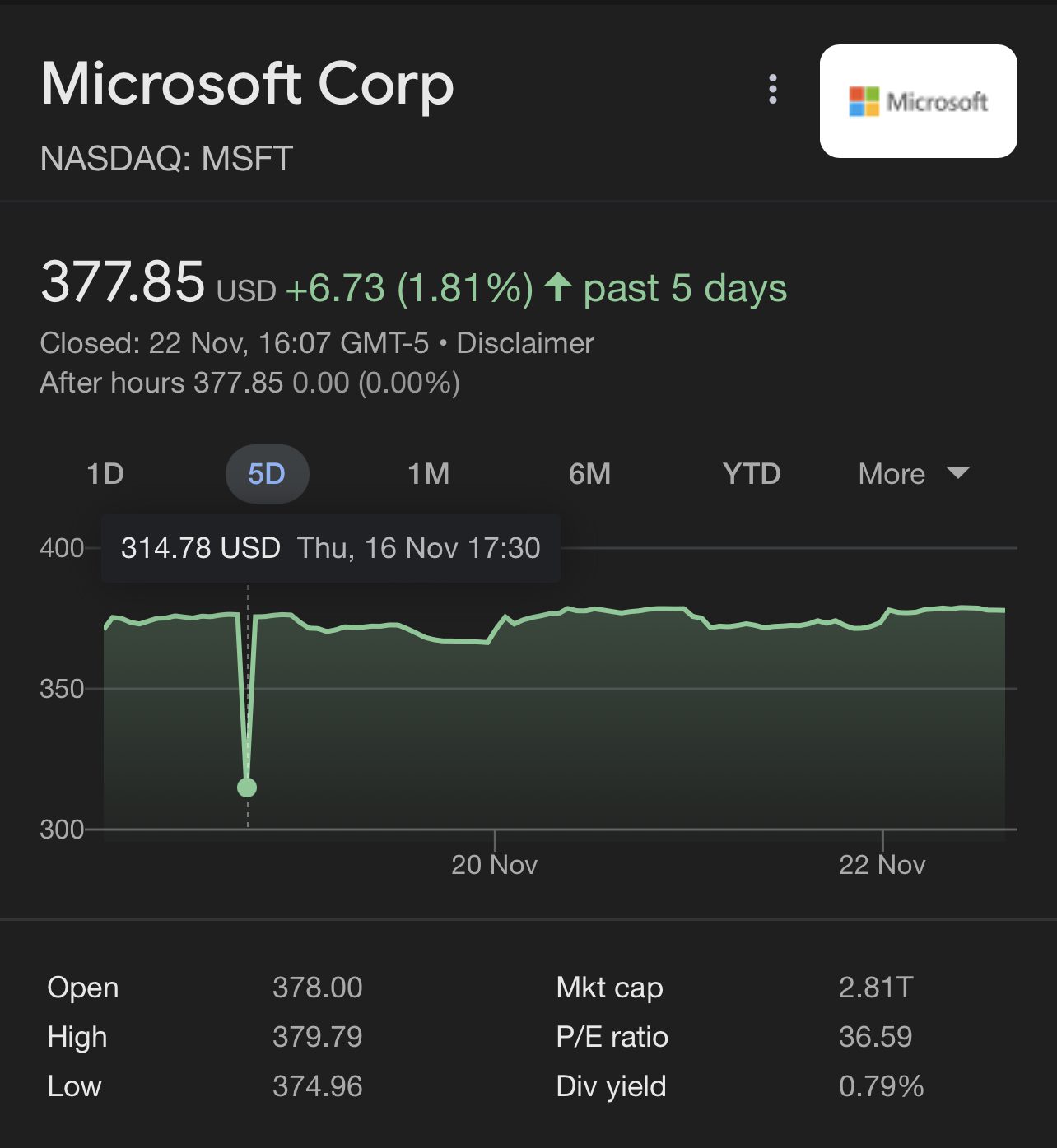
Task: Click the Microsoft logo thumbnail
Action: pyautogui.click(x=918, y=101)
